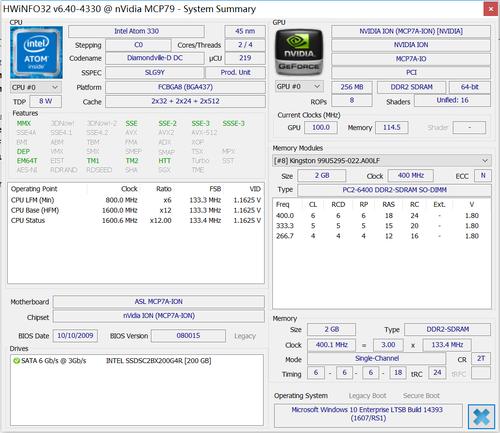Viewport: 500px width, 433px height.
Task: Click the Prod. Unit field
Action: (x=235, y=72)
